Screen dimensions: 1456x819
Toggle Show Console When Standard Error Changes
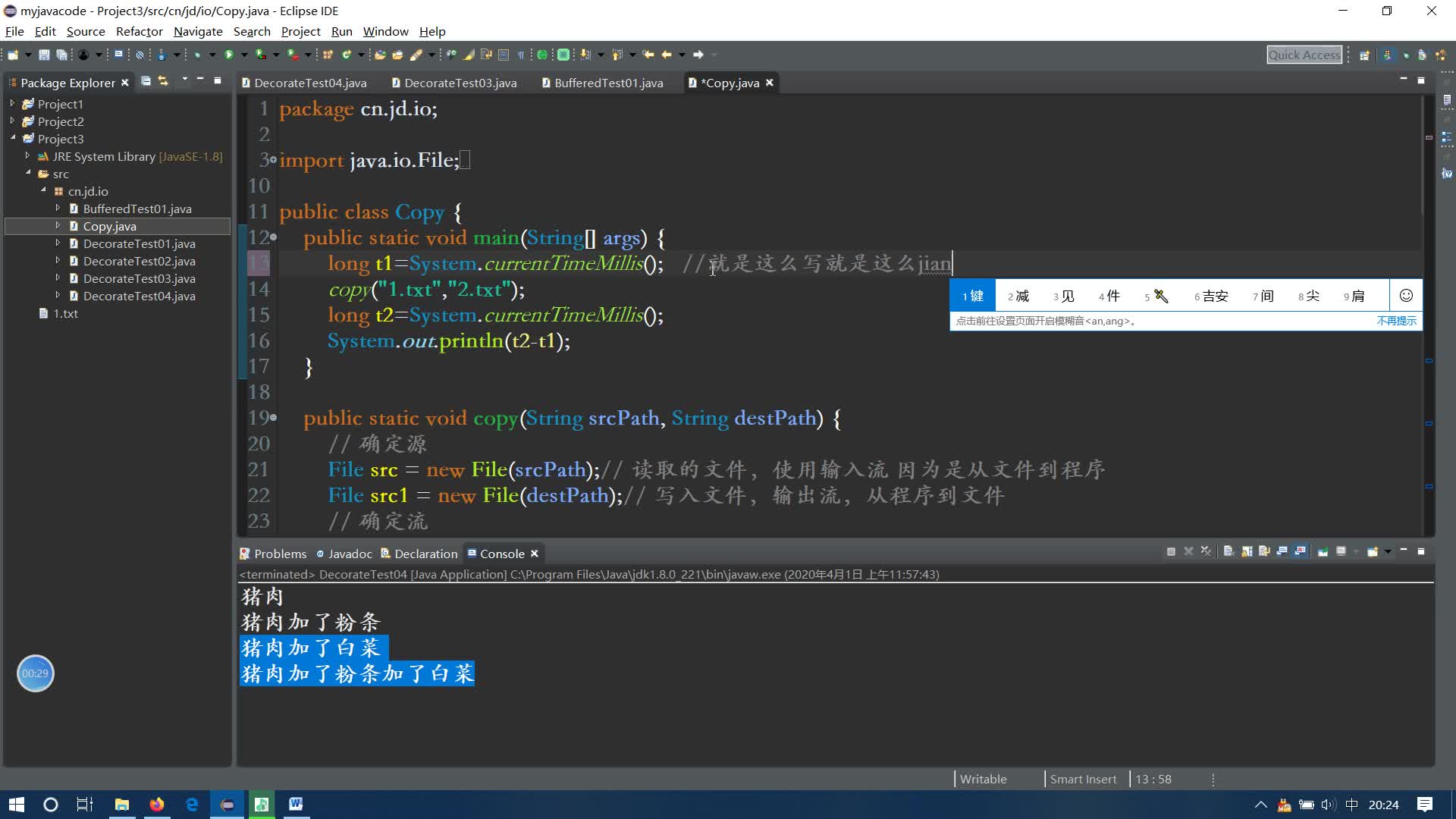click(1301, 551)
